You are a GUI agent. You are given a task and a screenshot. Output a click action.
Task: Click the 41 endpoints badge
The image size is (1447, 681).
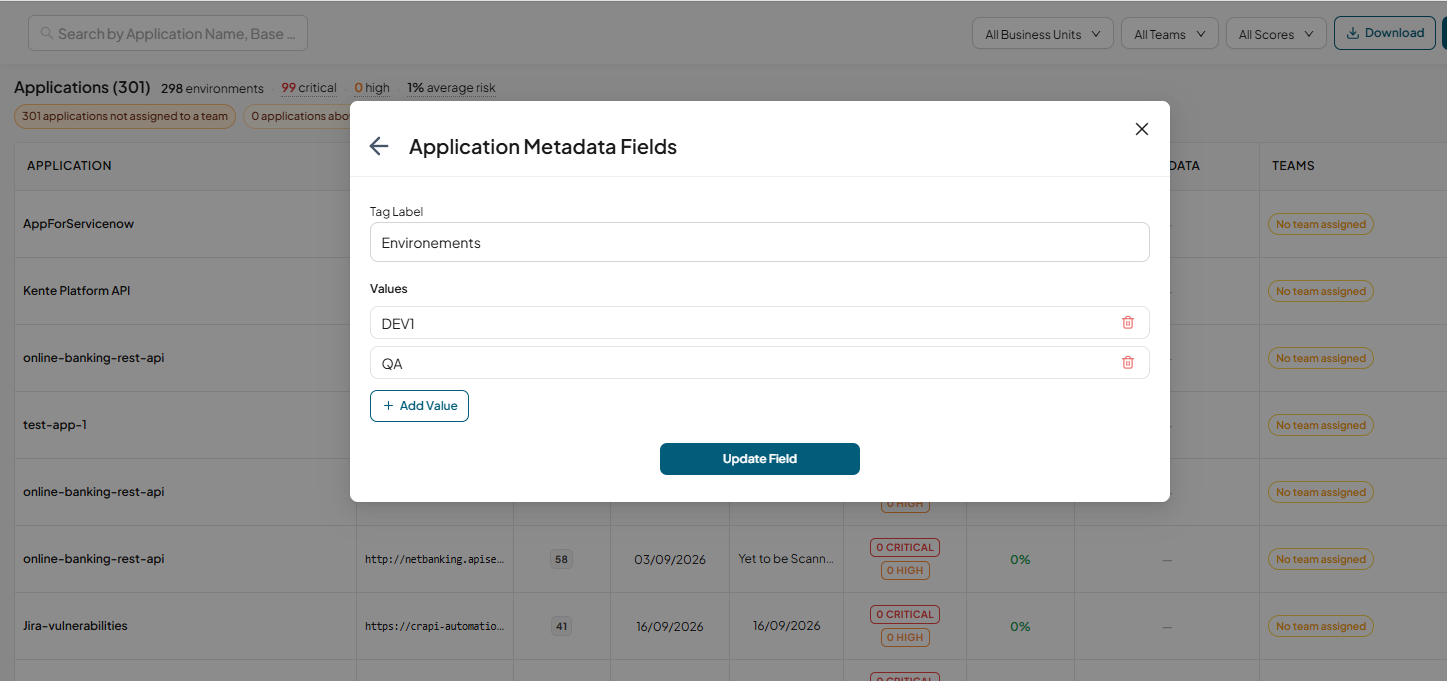click(x=561, y=627)
